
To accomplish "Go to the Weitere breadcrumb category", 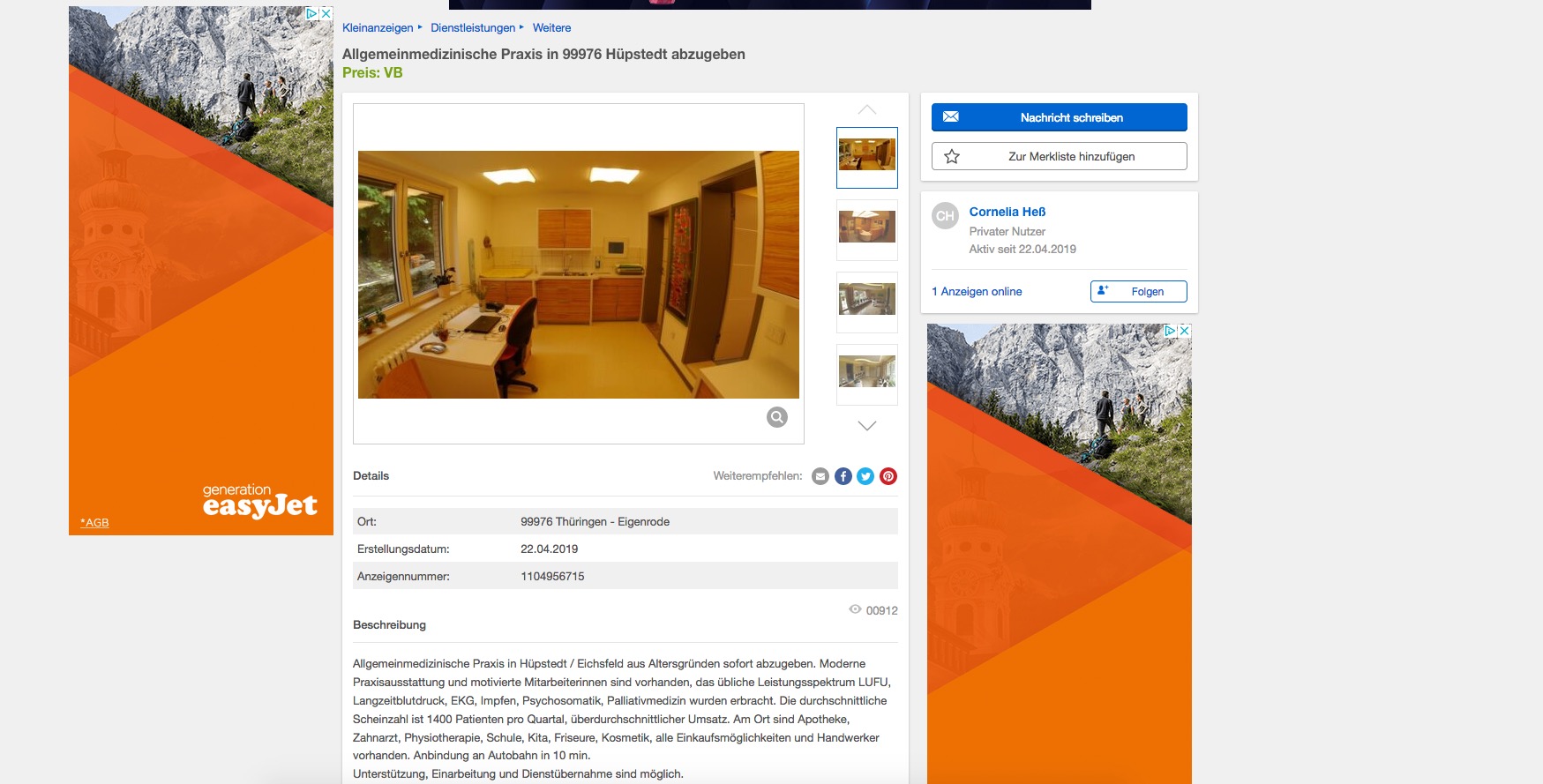I will (551, 28).
